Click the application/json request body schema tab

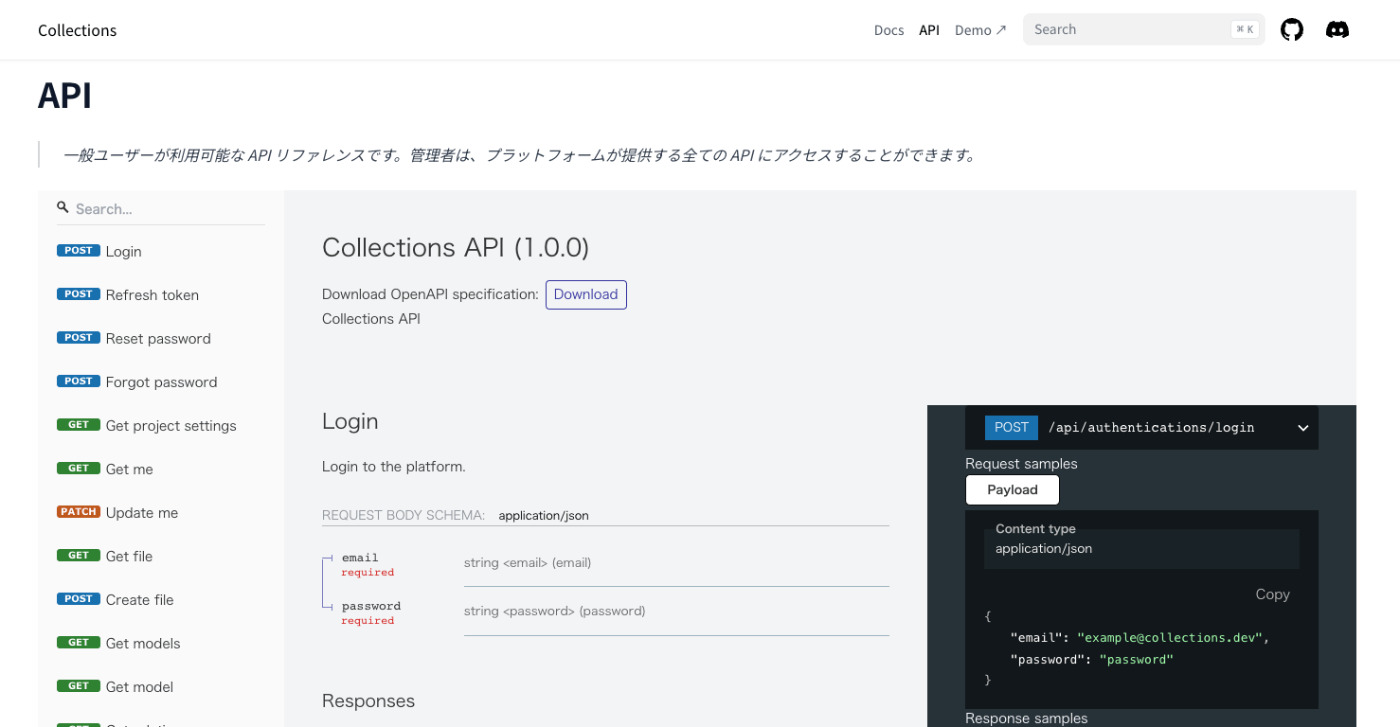coord(543,516)
